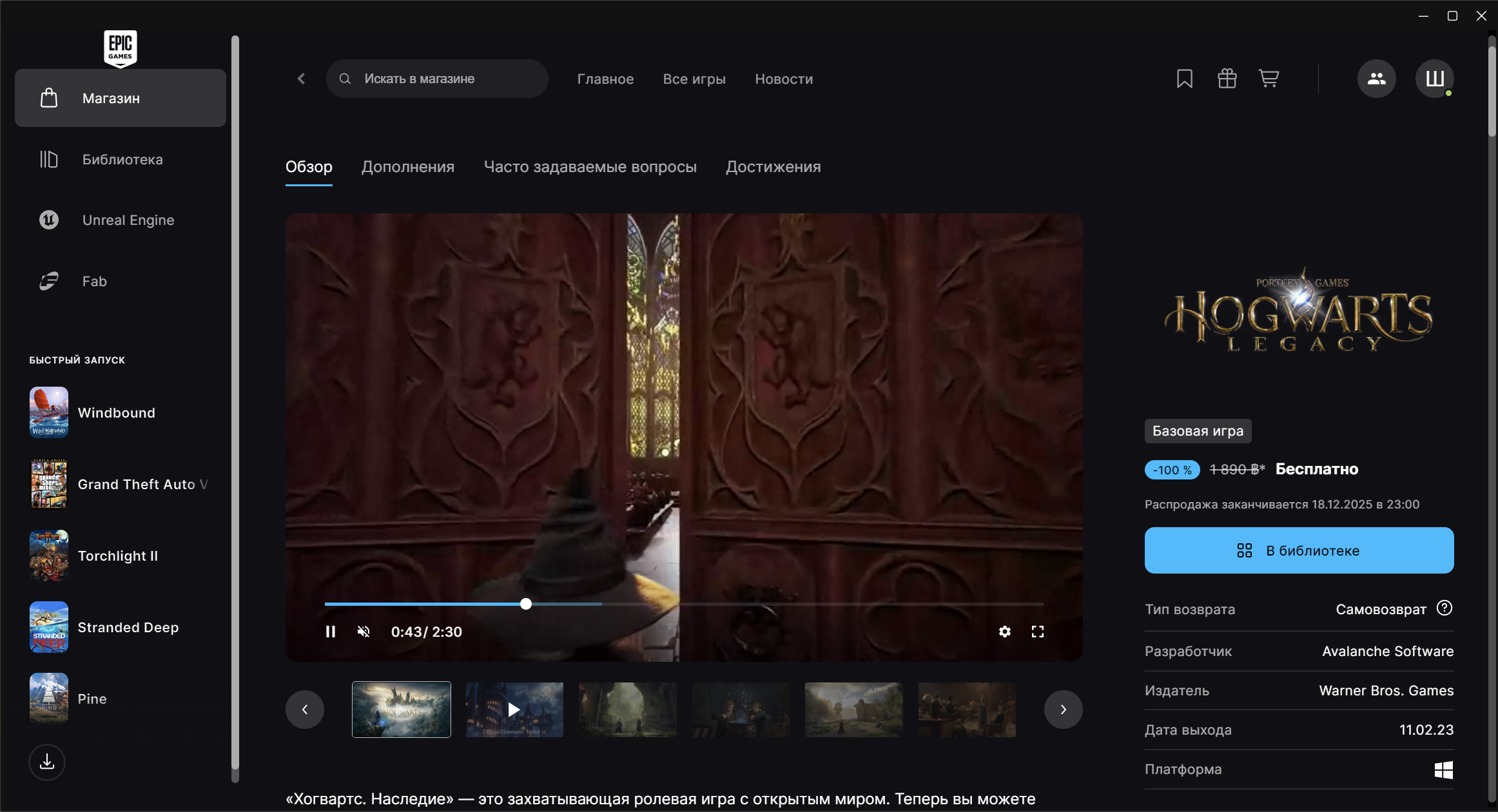This screenshot has width=1498, height=812.
Task: Click the В библиотеке button
Action: [x=1299, y=550]
